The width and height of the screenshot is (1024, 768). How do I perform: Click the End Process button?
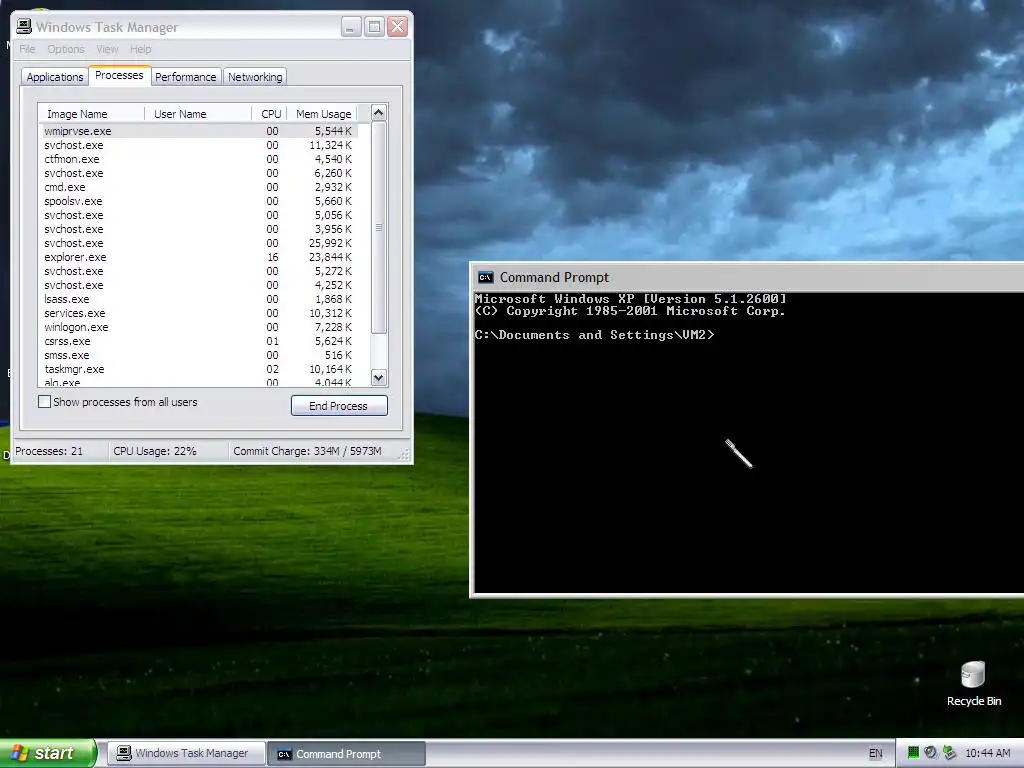[339, 406]
